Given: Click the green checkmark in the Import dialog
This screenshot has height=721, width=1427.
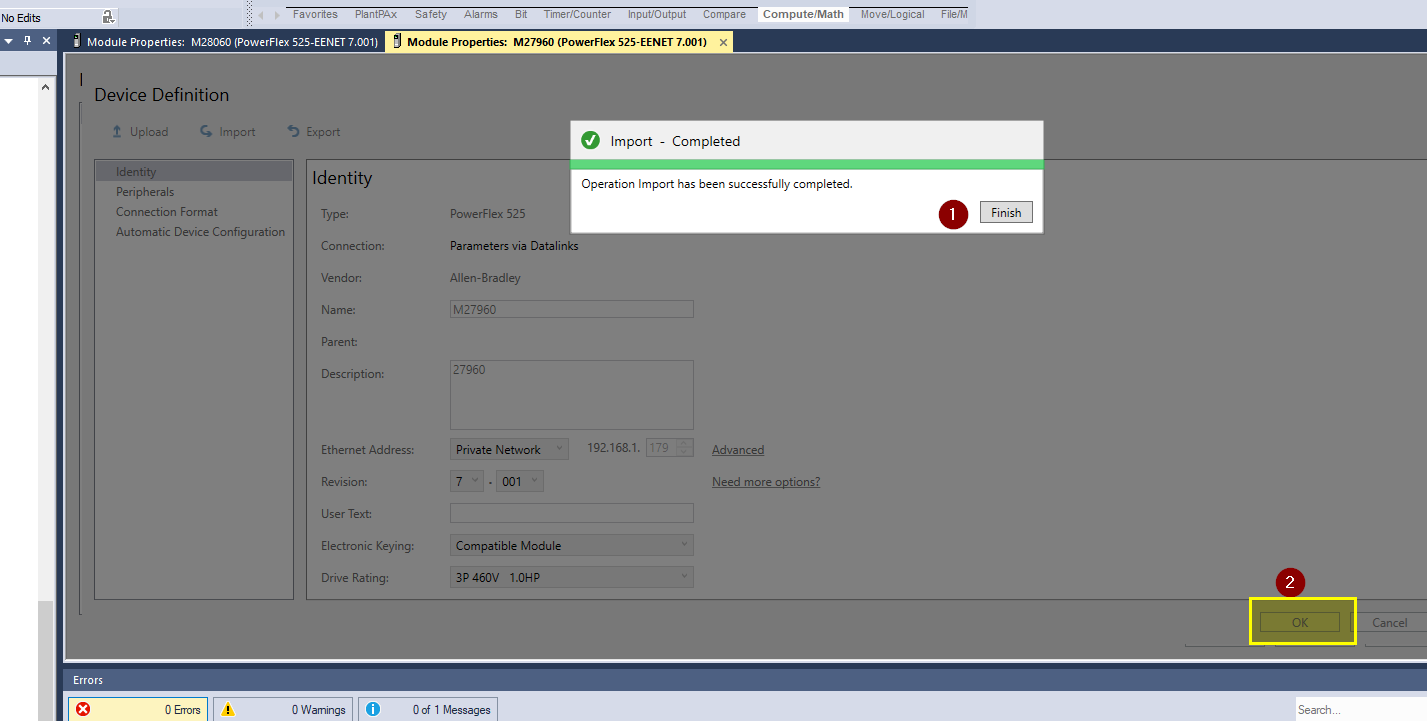Looking at the screenshot, I should pyautogui.click(x=590, y=141).
